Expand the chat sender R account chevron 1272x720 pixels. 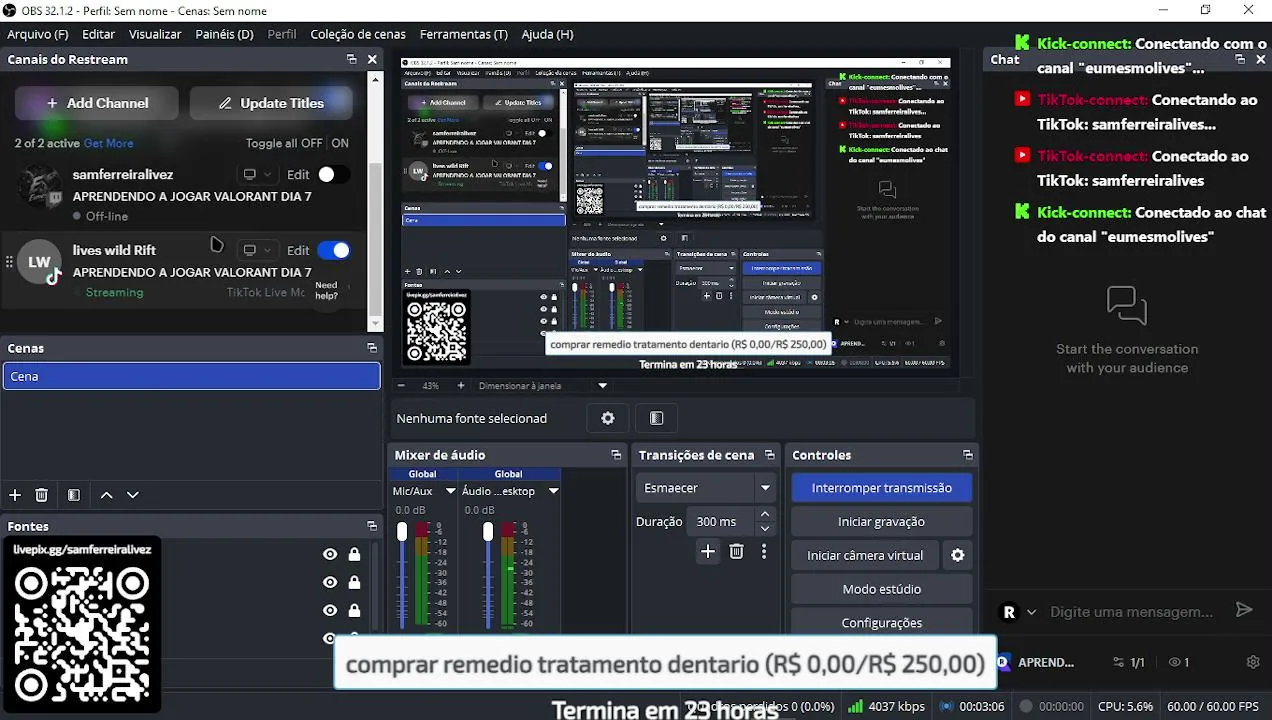[1031, 612]
